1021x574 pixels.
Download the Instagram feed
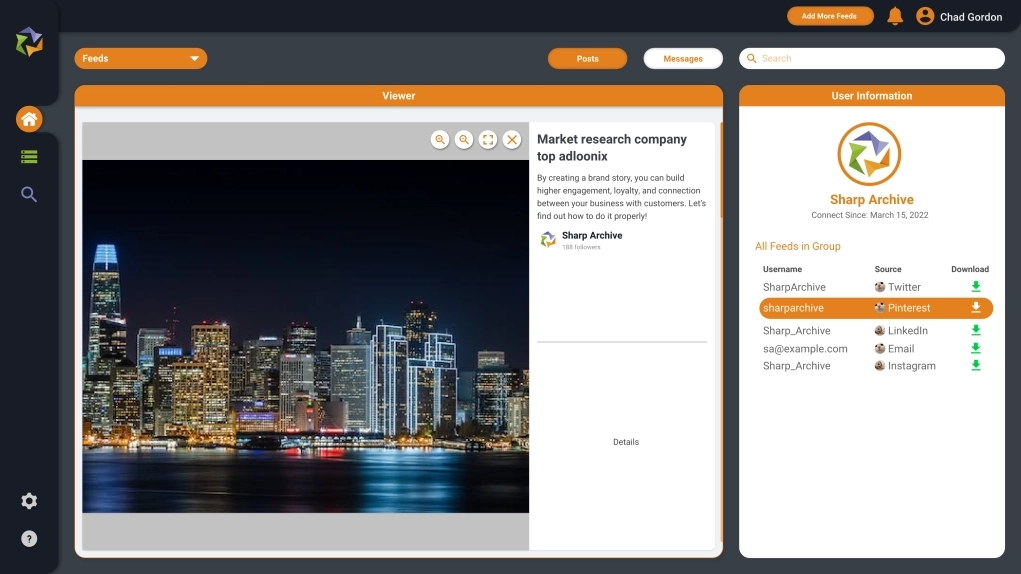pyautogui.click(x=976, y=366)
